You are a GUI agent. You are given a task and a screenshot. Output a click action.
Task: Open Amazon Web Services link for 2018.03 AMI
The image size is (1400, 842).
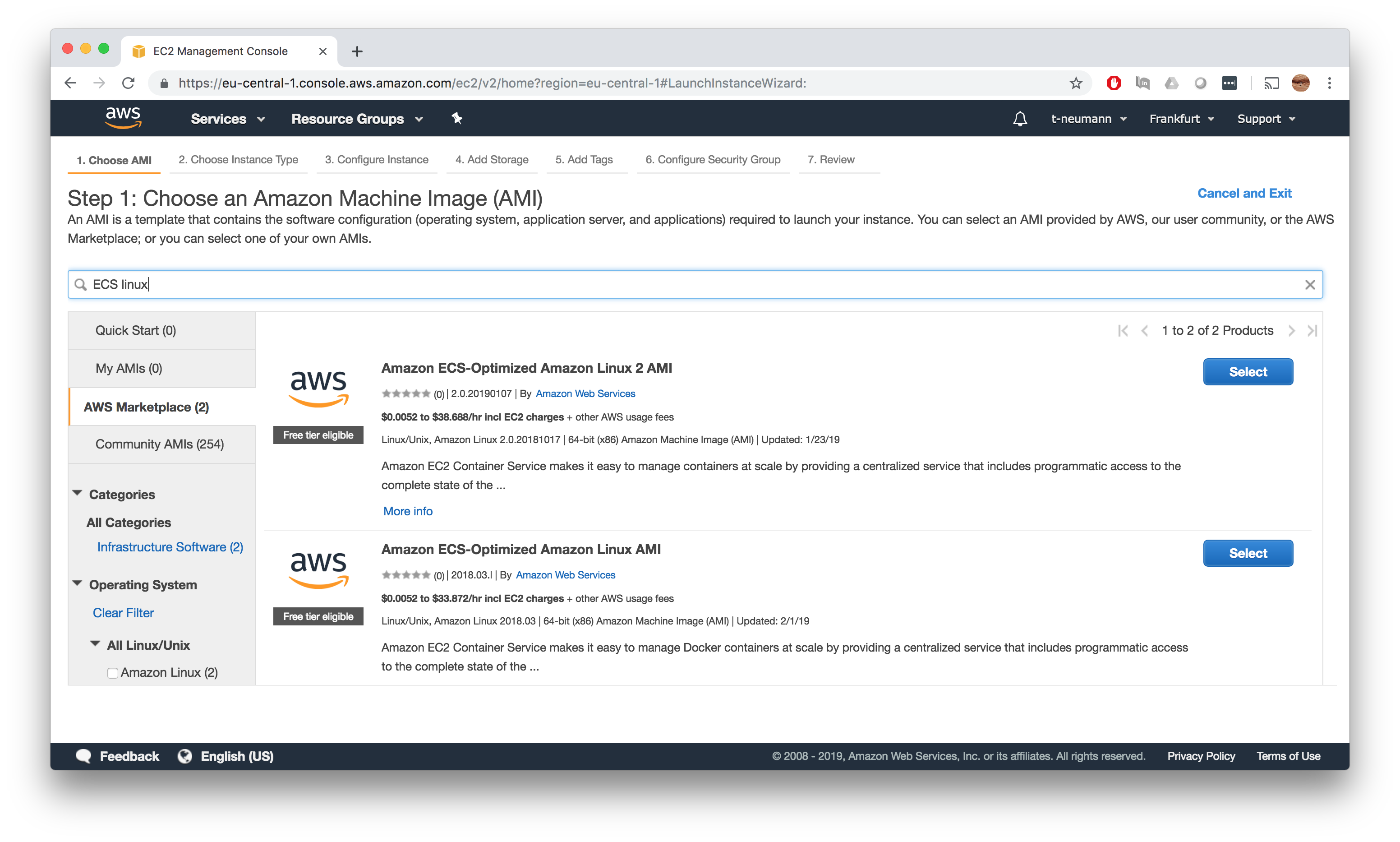tap(565, 575)
